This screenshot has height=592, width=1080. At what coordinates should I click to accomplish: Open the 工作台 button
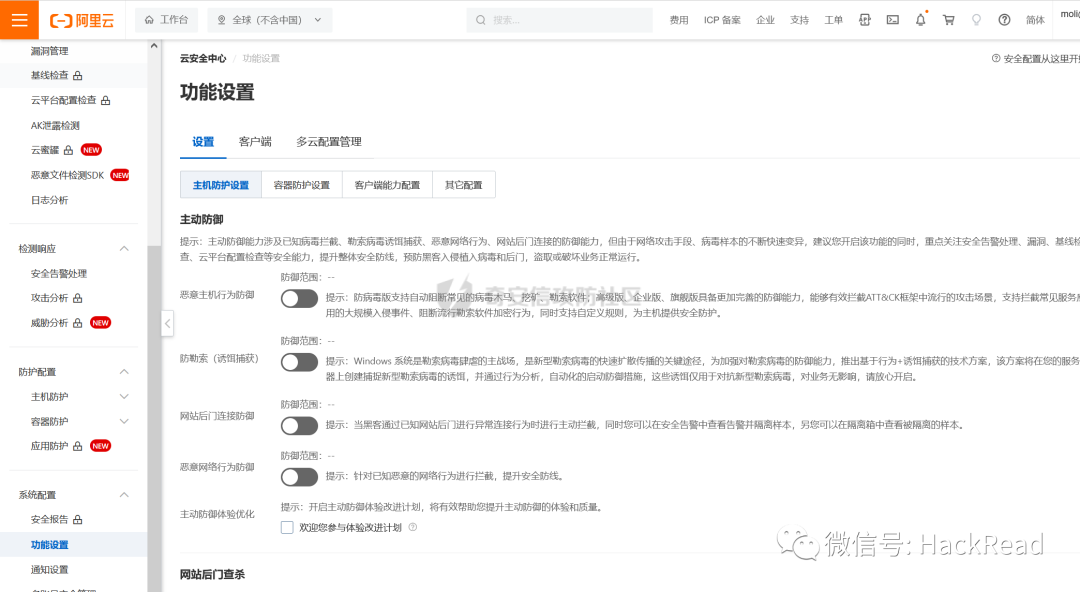point(166,20)
